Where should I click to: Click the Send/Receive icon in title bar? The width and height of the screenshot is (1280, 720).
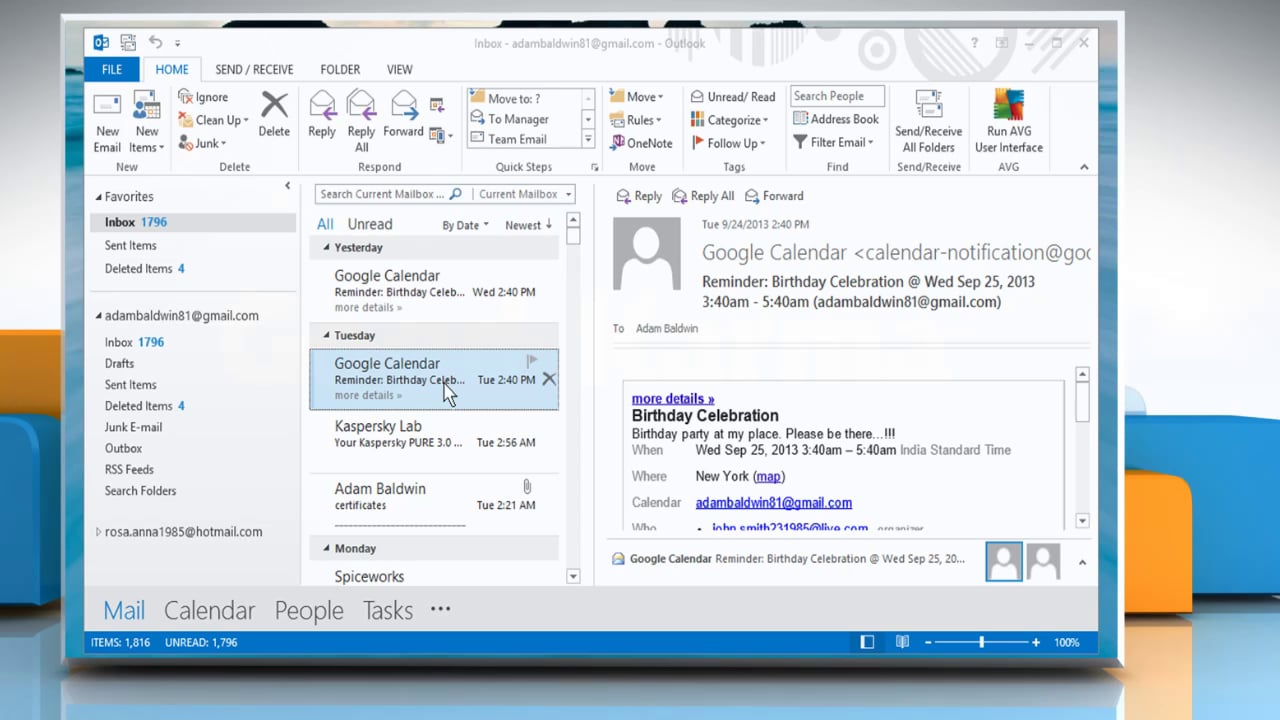[128, 42]
